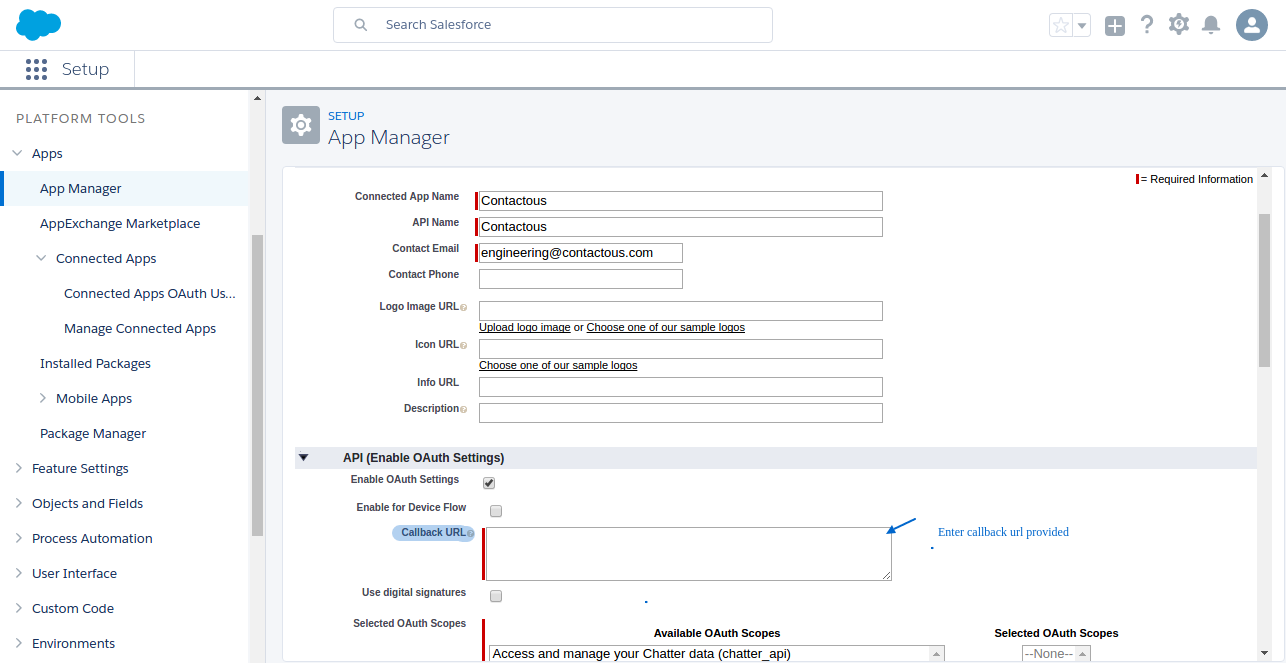
Task: Choose sample logos link under Logo Image URL
Action: pyautogui.click(x=666, y=328)
